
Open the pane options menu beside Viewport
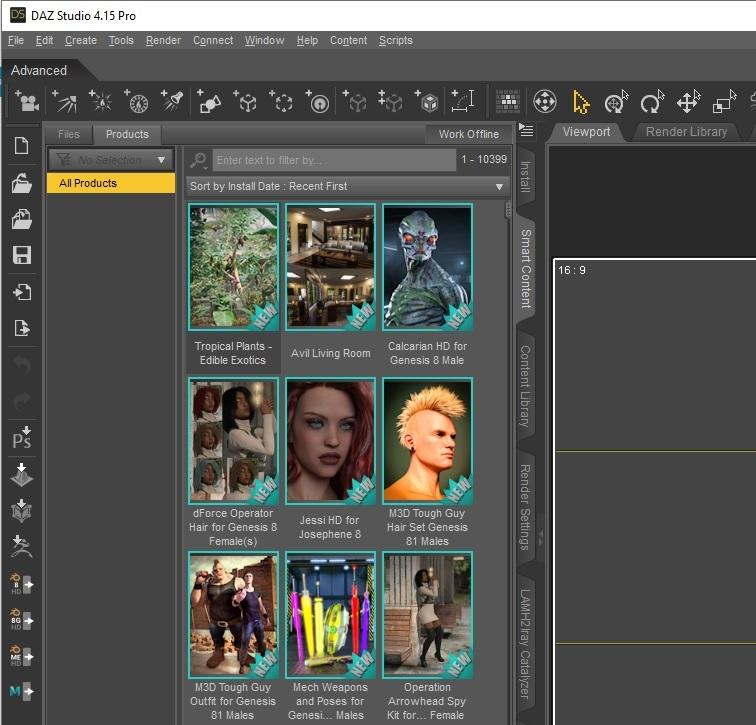527,132
